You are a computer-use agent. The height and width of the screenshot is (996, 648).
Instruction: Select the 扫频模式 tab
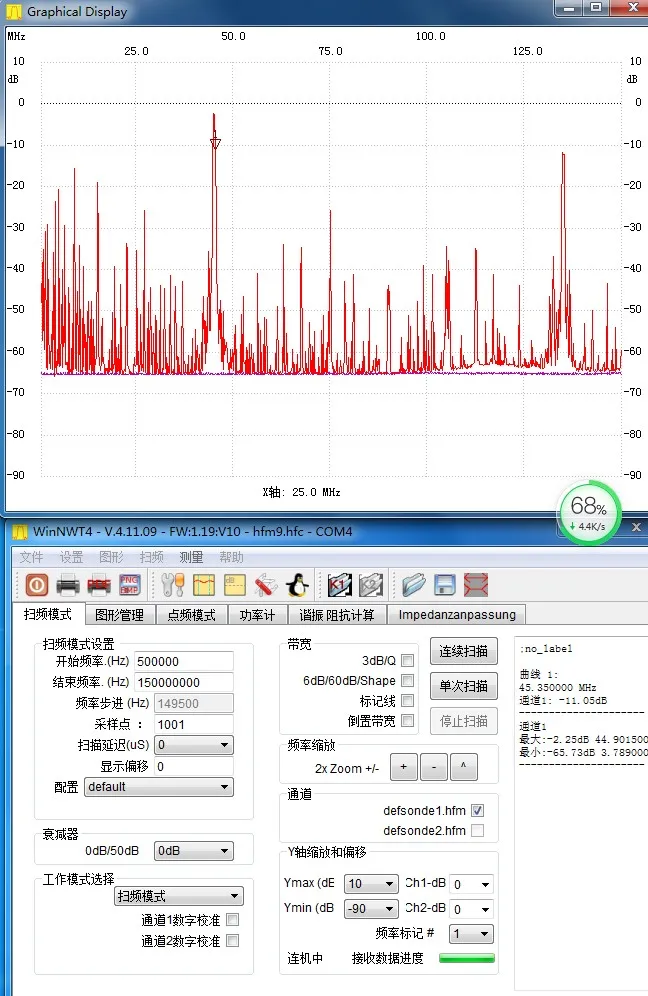pos(48,614)
